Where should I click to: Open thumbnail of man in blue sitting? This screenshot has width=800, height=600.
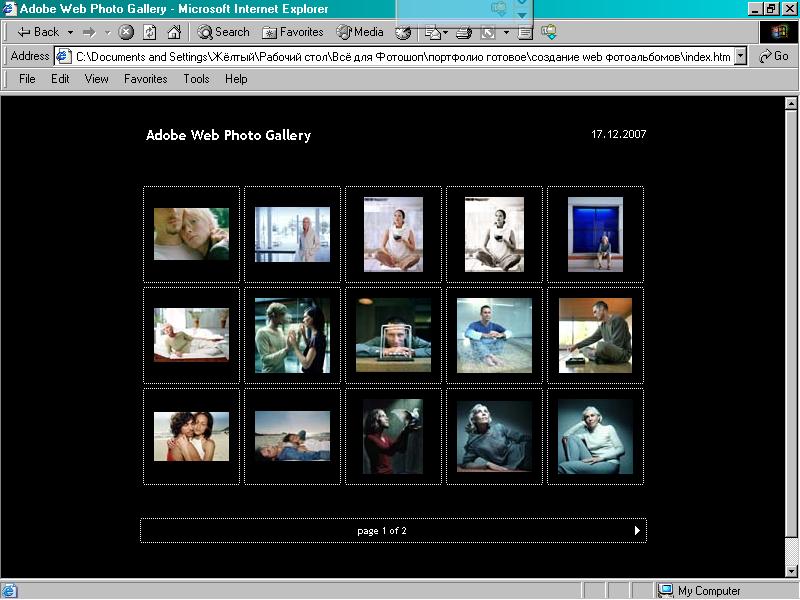pos(494,335)
